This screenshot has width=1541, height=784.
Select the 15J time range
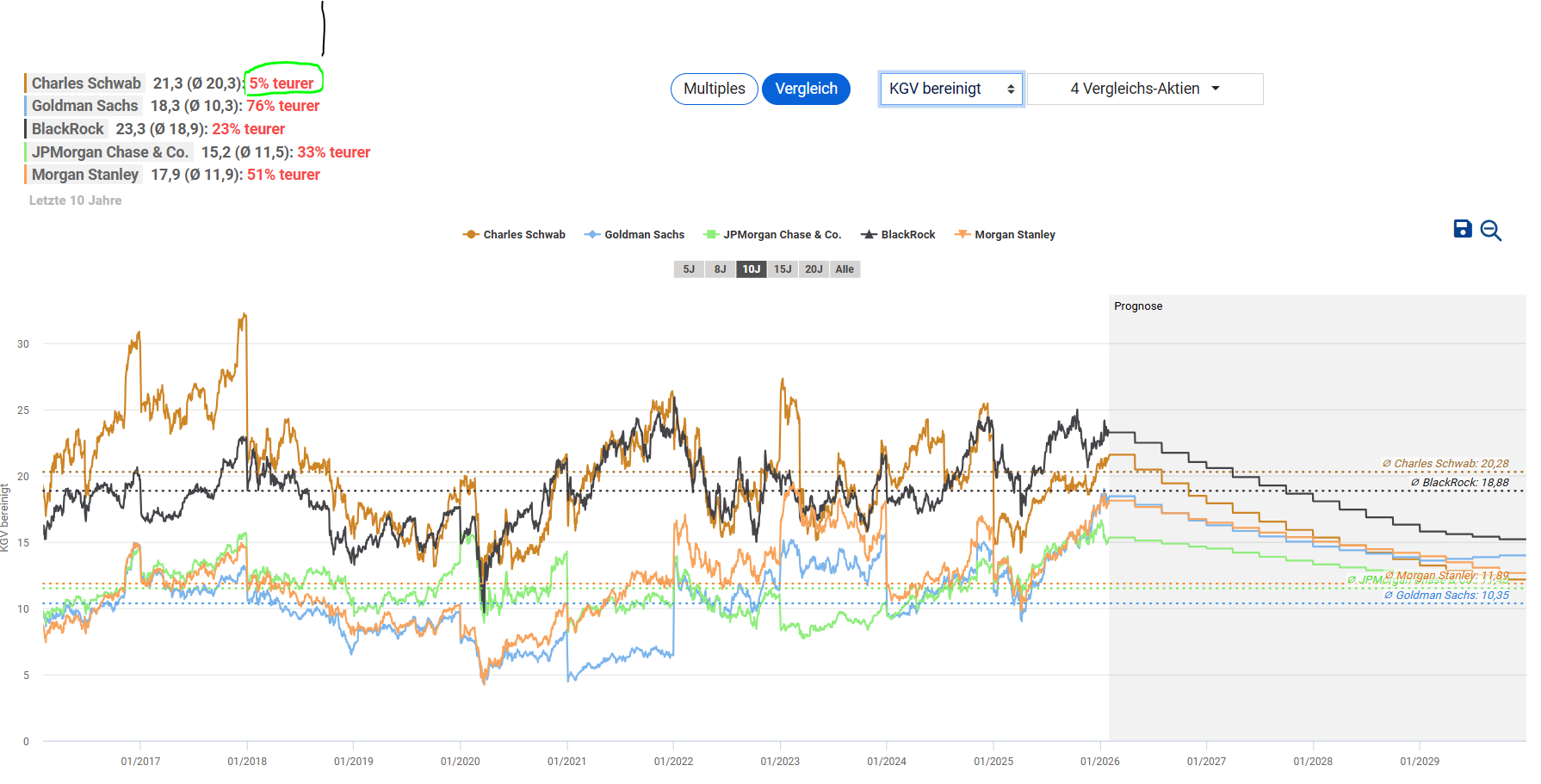point(783,269)
